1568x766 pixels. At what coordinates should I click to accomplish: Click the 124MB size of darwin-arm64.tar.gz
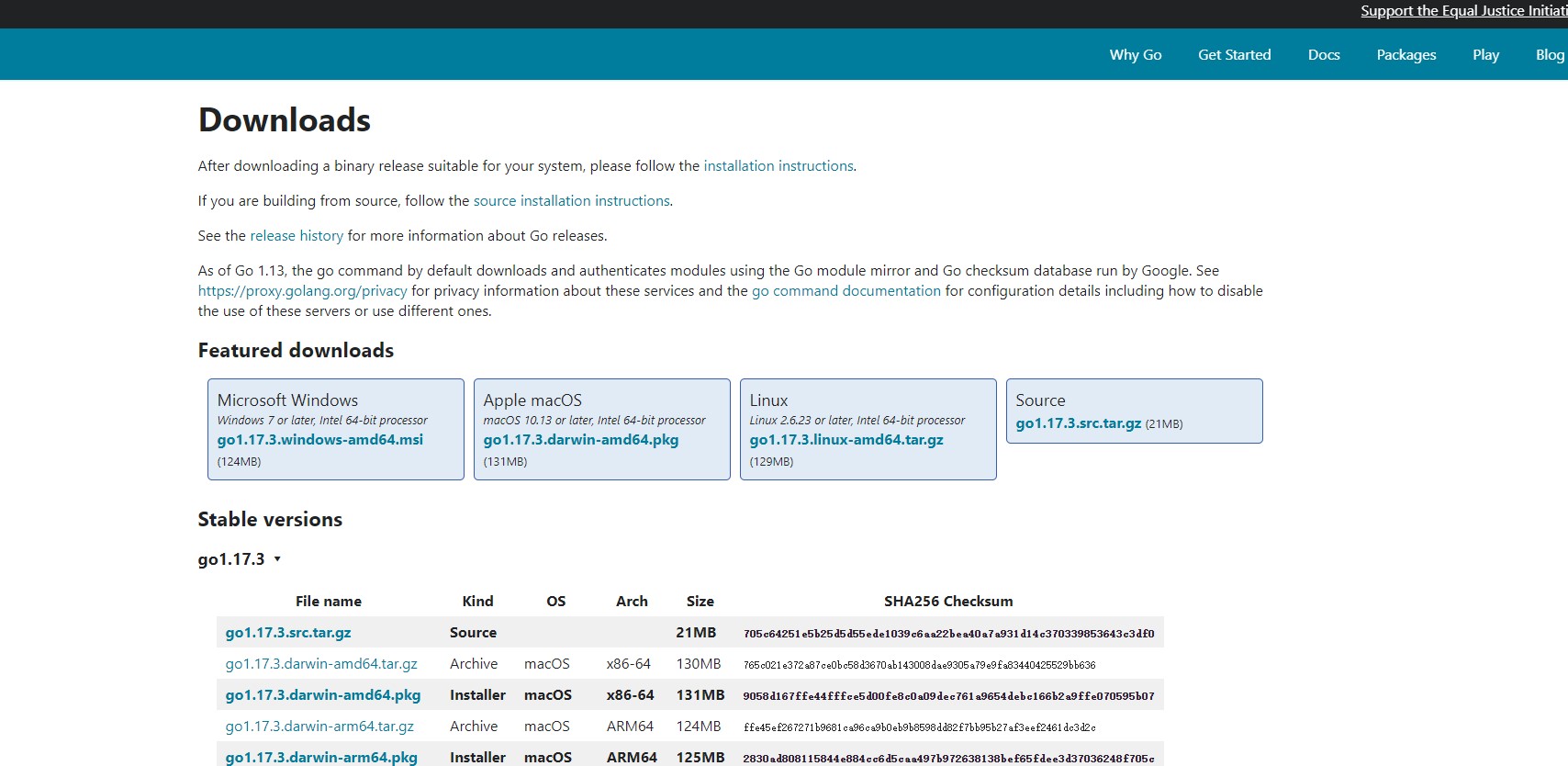click(x=699, y=727)
